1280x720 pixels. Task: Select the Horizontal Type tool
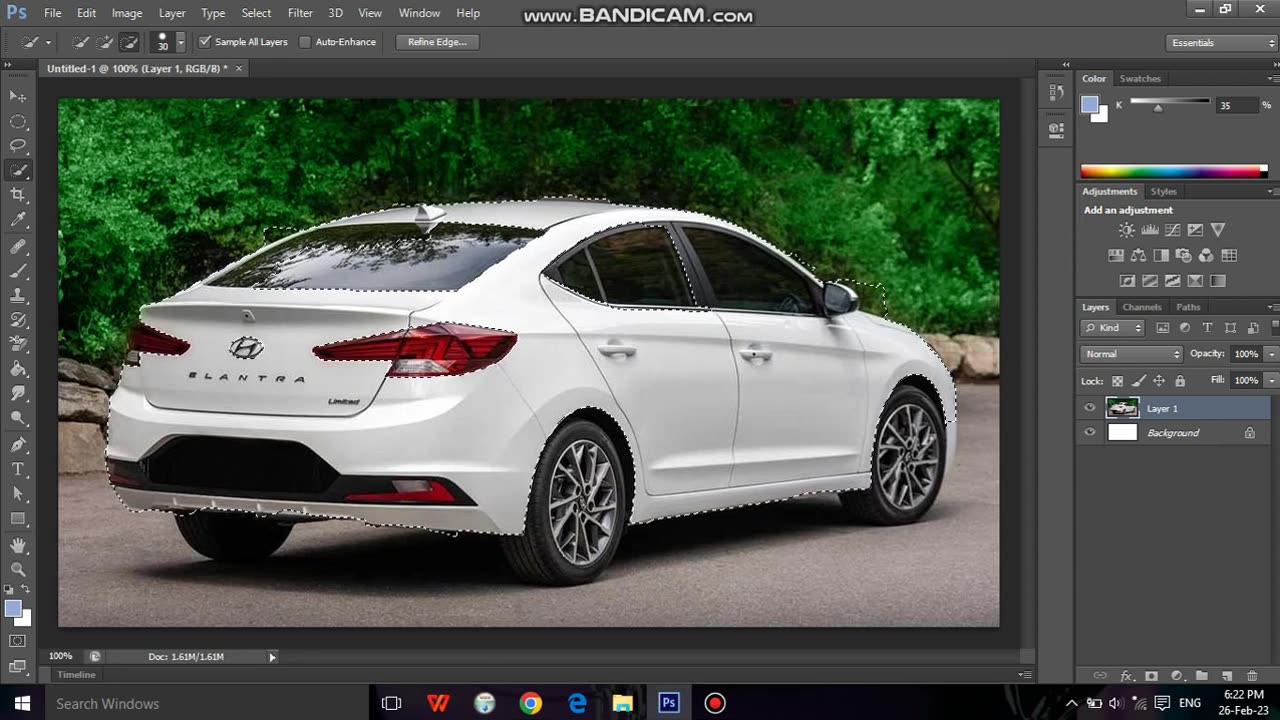[18, 469]
